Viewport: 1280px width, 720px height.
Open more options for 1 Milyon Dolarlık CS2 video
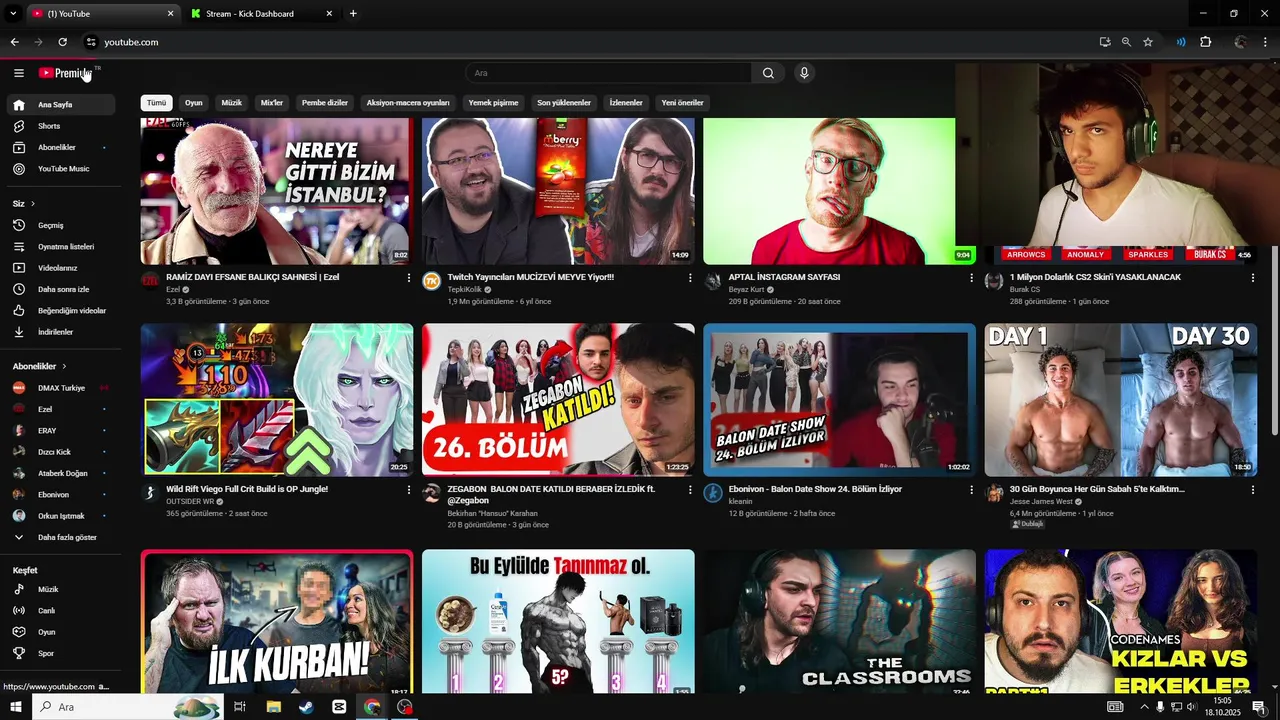[1253, 278]
